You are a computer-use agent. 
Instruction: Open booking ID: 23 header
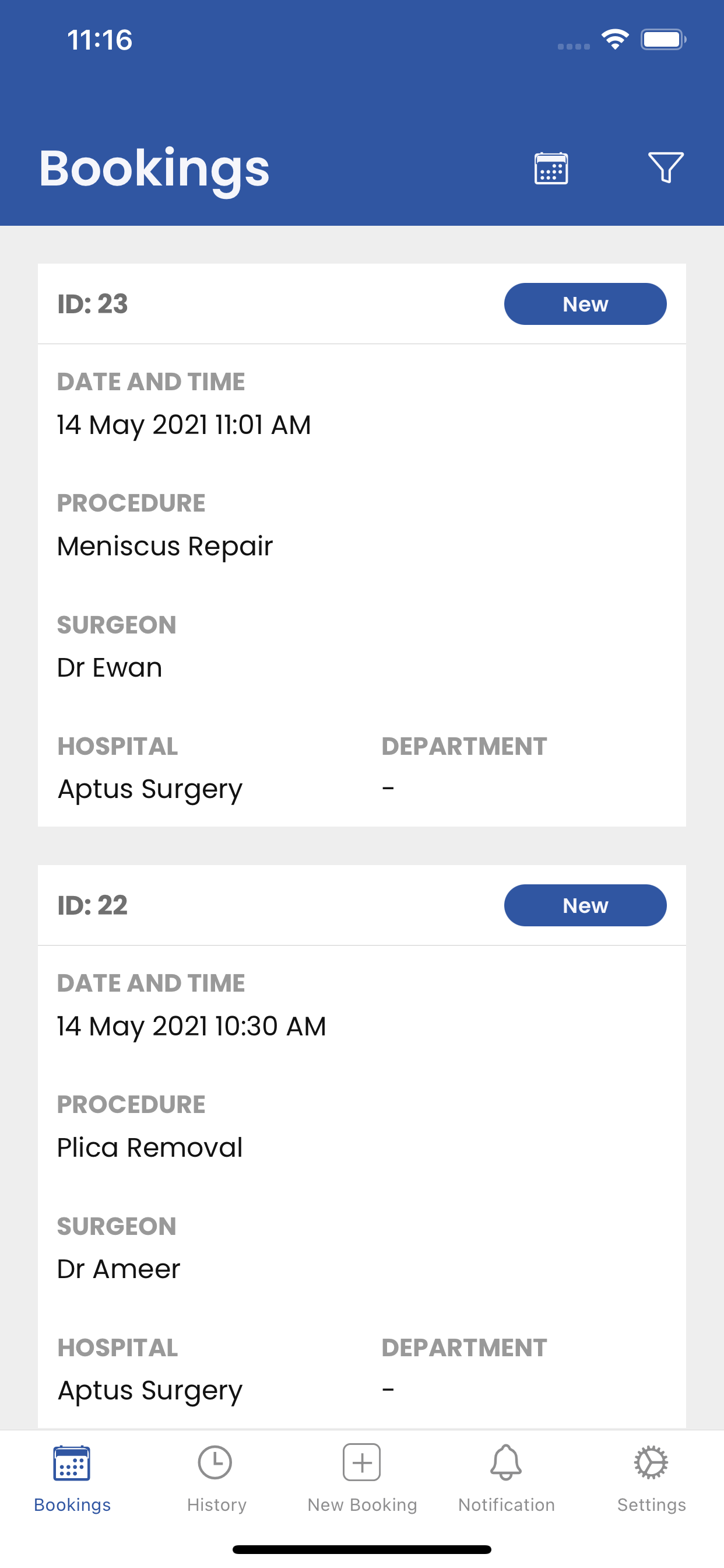[93, 304]
